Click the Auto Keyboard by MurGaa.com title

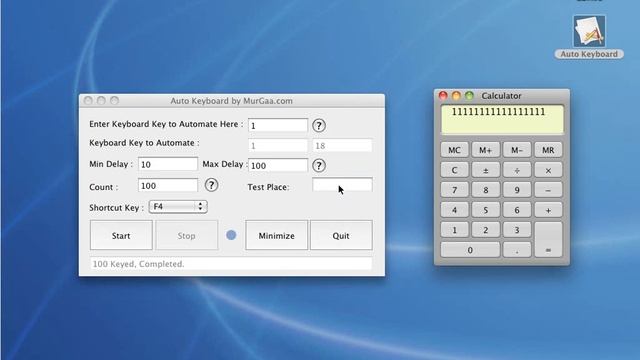231,101
